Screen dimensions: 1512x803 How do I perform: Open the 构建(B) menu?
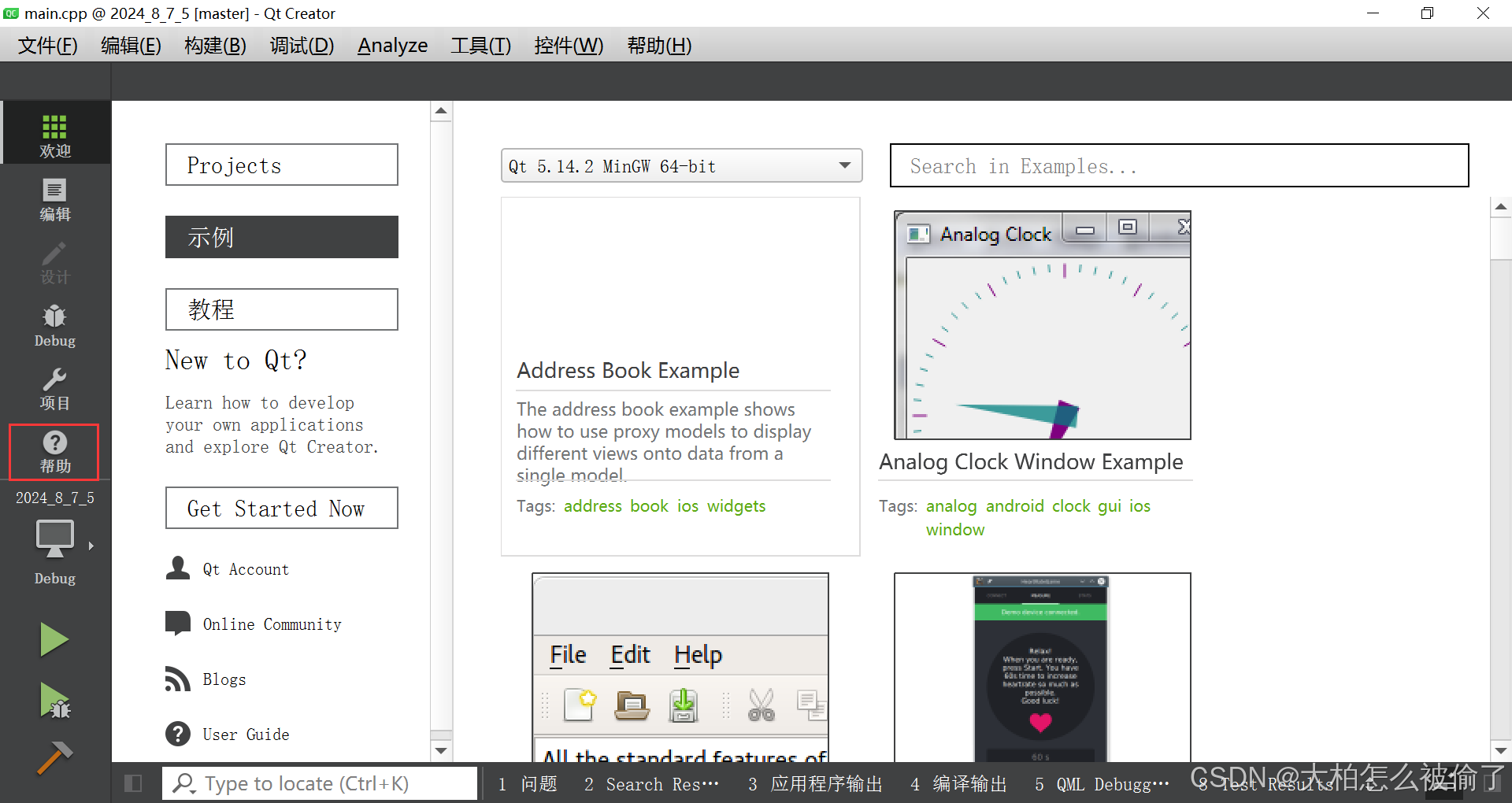215,46
